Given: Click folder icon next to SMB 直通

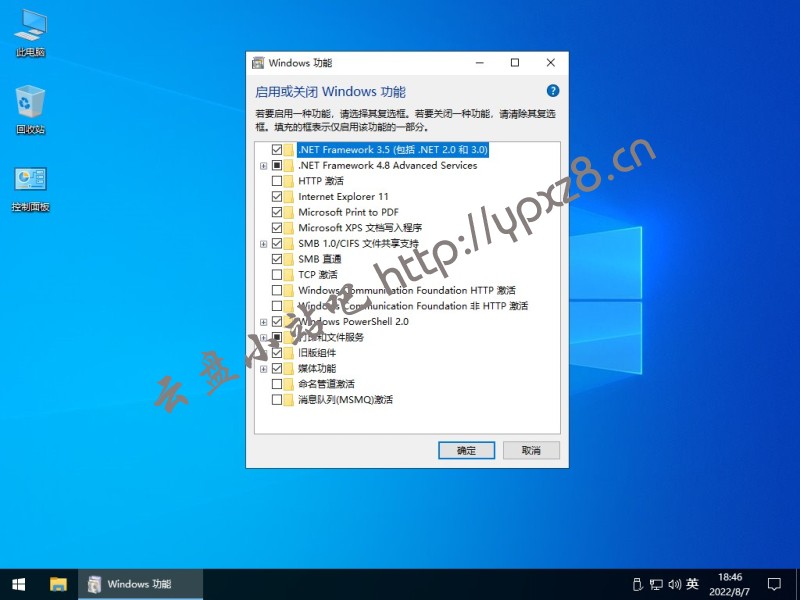Looking at the screenshot, I should pos(289,259).
